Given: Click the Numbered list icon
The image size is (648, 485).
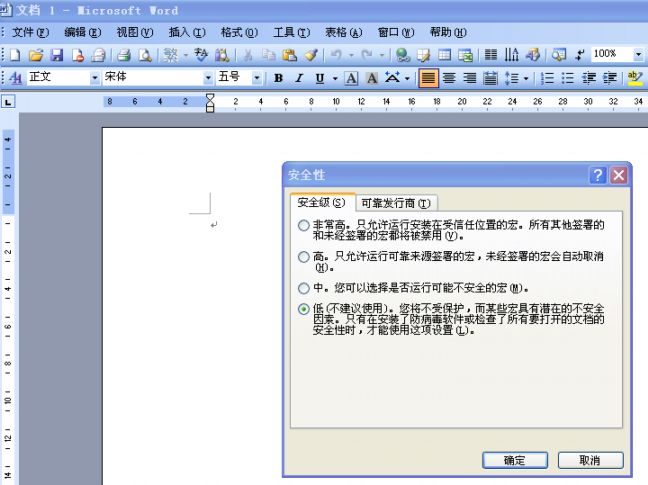Looking at the screenshot, I should [x=547, y=78].
